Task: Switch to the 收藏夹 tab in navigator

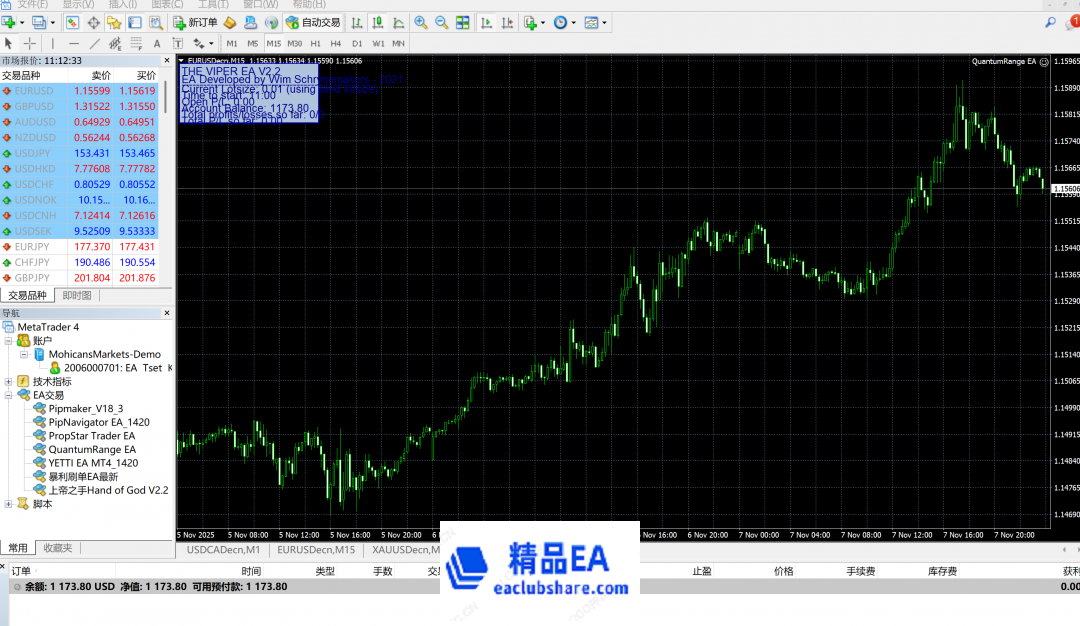Action: (57, 548)
